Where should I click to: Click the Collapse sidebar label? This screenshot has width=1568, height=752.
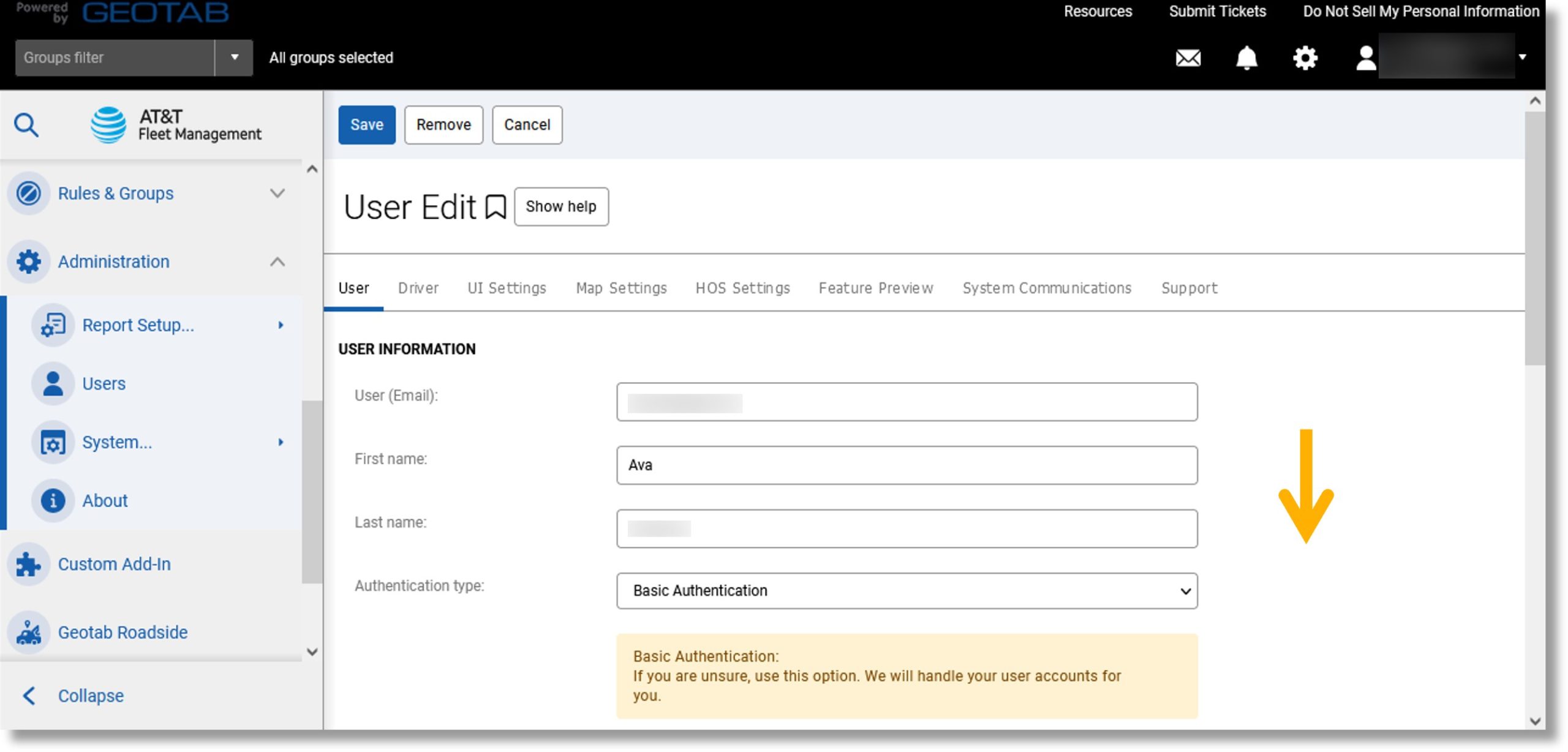[x=91, y=696]
